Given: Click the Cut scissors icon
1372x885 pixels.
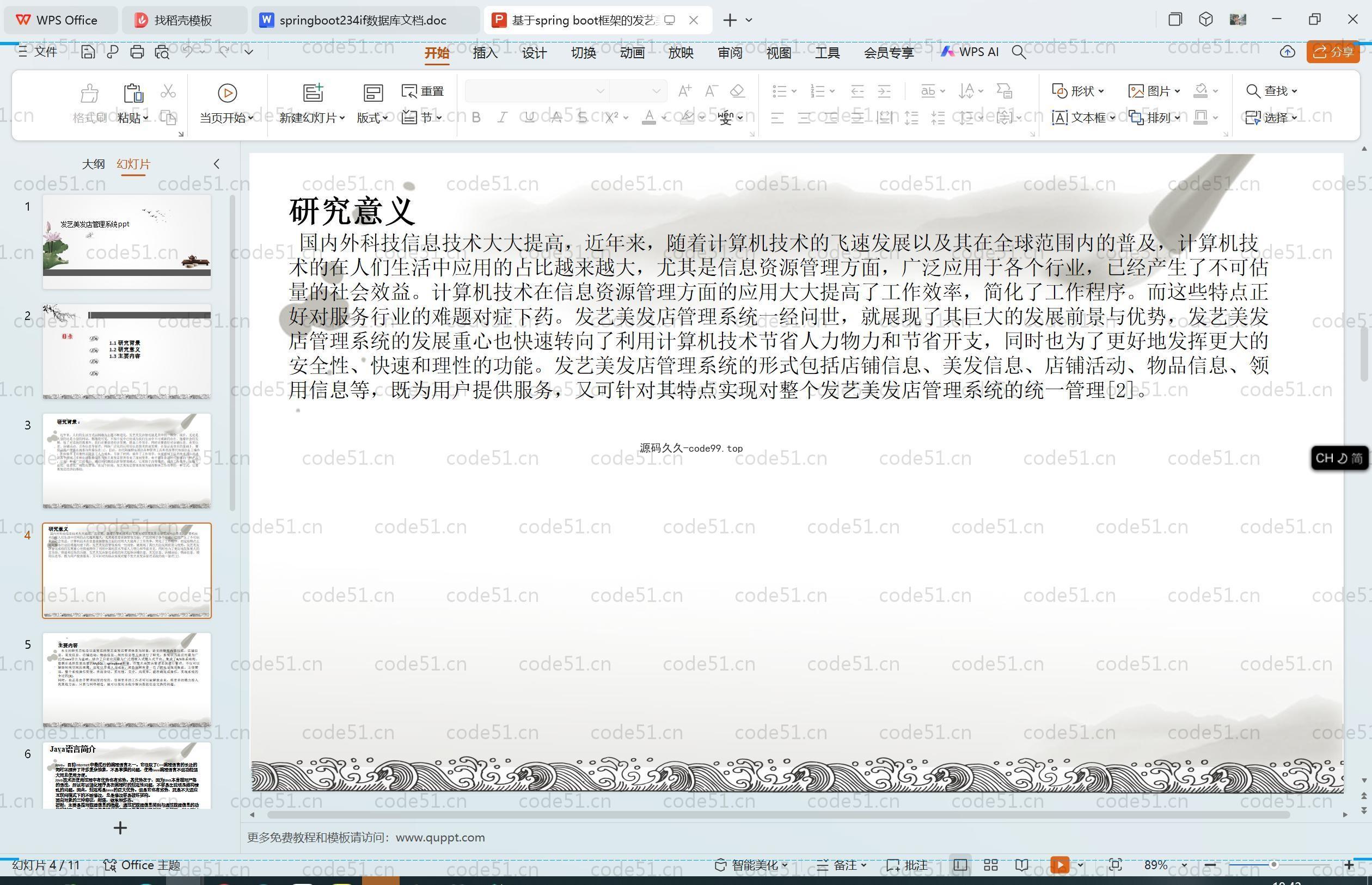Looking at the screenshot, I should coord(168,91).
